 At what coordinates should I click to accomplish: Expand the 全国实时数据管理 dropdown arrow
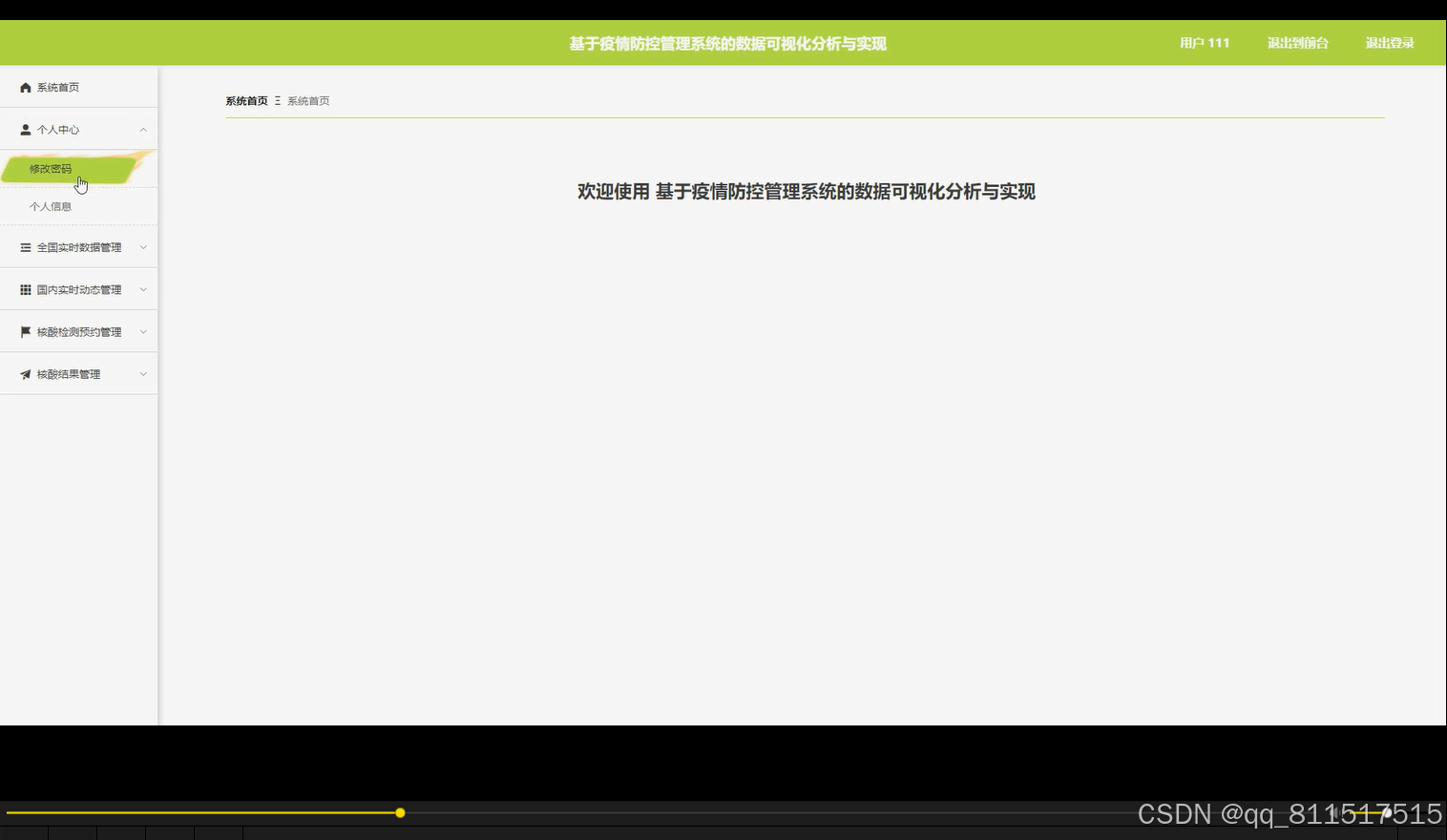pos(143,246)
